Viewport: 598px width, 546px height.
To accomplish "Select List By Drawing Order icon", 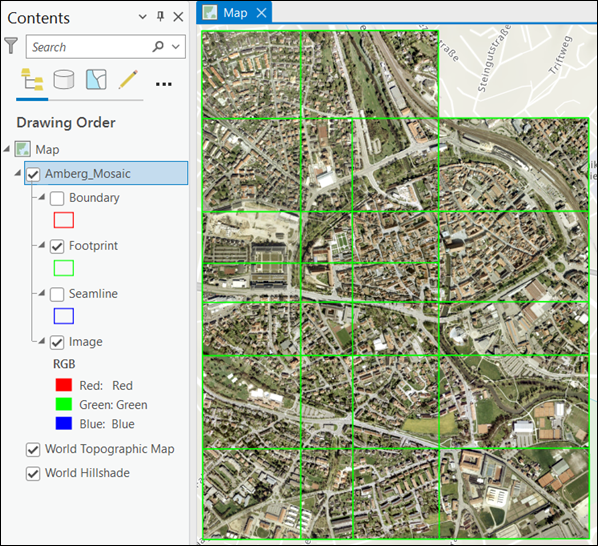I will pyautogui.click(x=32, y=79).
